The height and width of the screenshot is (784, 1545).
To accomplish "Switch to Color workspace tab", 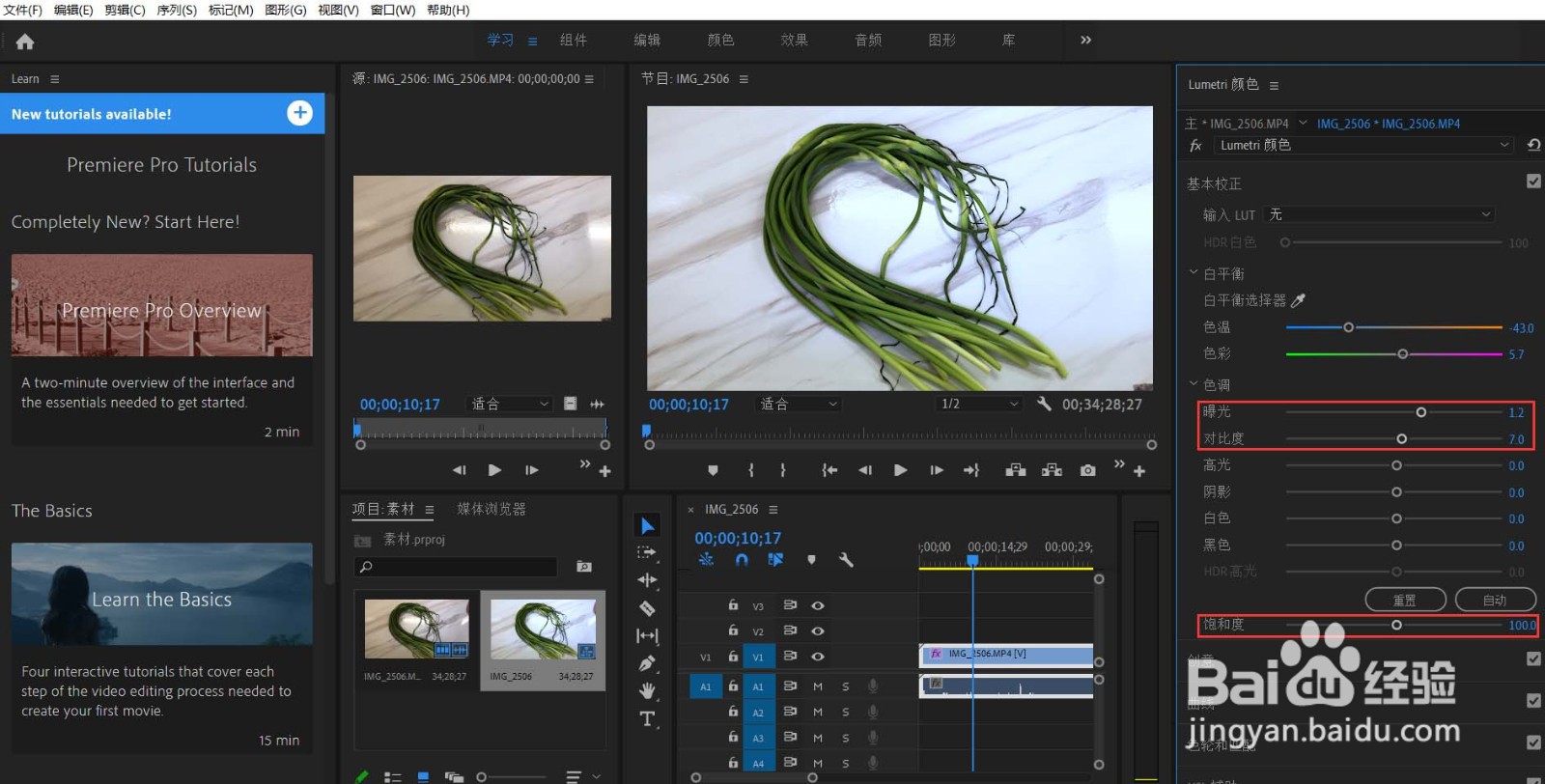I will (x=720, y=40).
